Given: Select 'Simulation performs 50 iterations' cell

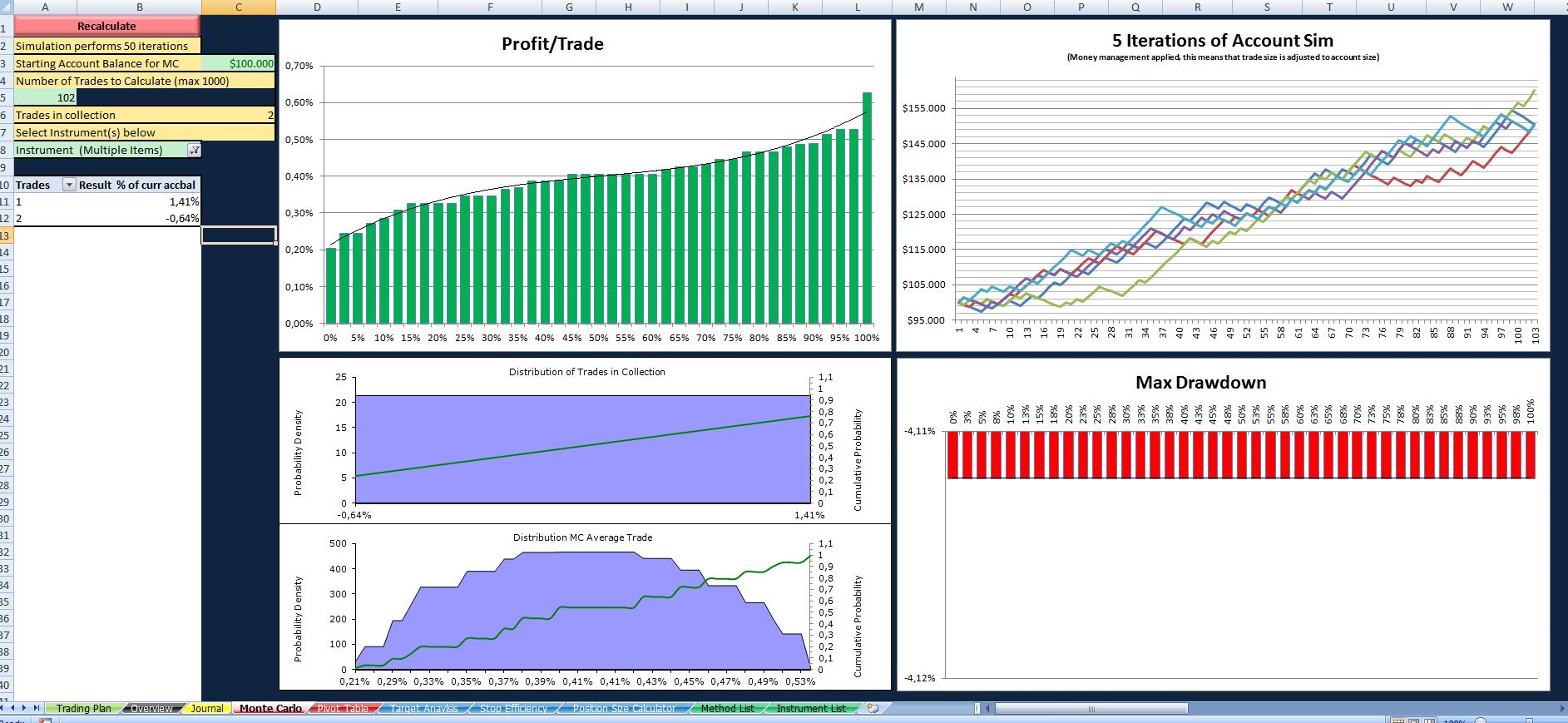Looking at the screenshot, I should [107, 46].
